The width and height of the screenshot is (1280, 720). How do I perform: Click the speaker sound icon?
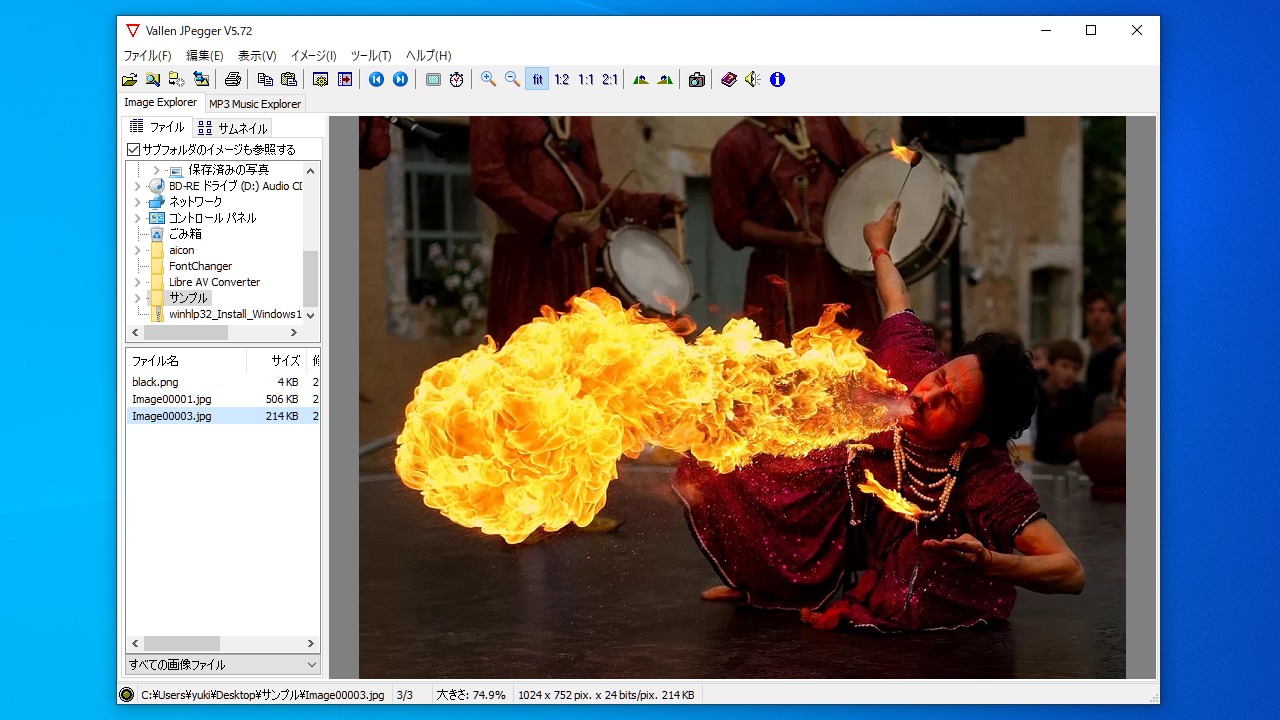(753, 79)
